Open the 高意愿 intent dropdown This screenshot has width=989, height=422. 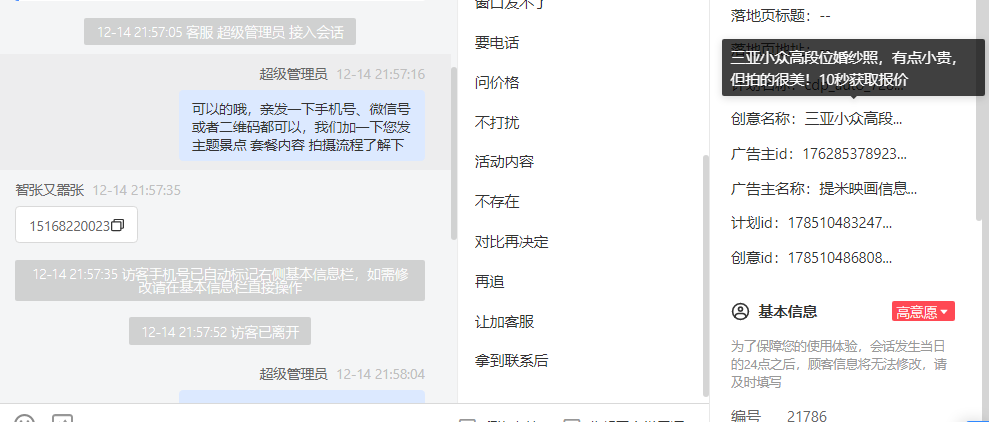(x=923, y=312)
